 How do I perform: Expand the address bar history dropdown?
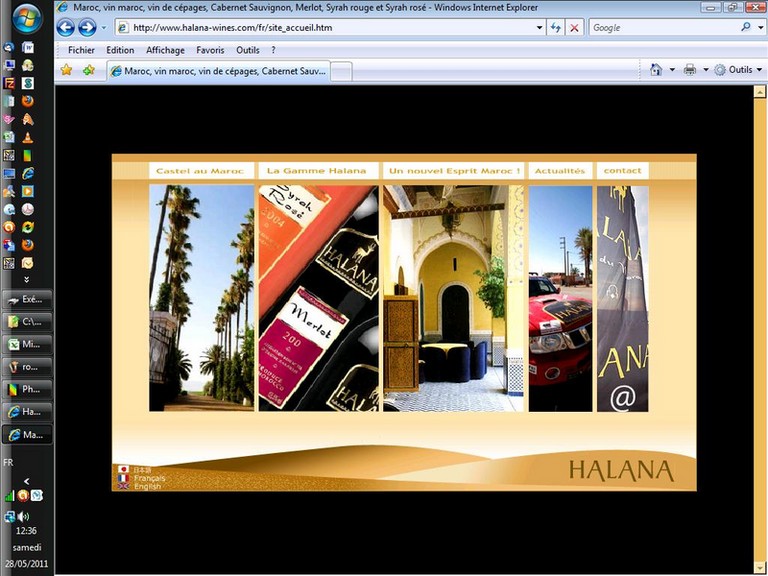tap(540, 28)
